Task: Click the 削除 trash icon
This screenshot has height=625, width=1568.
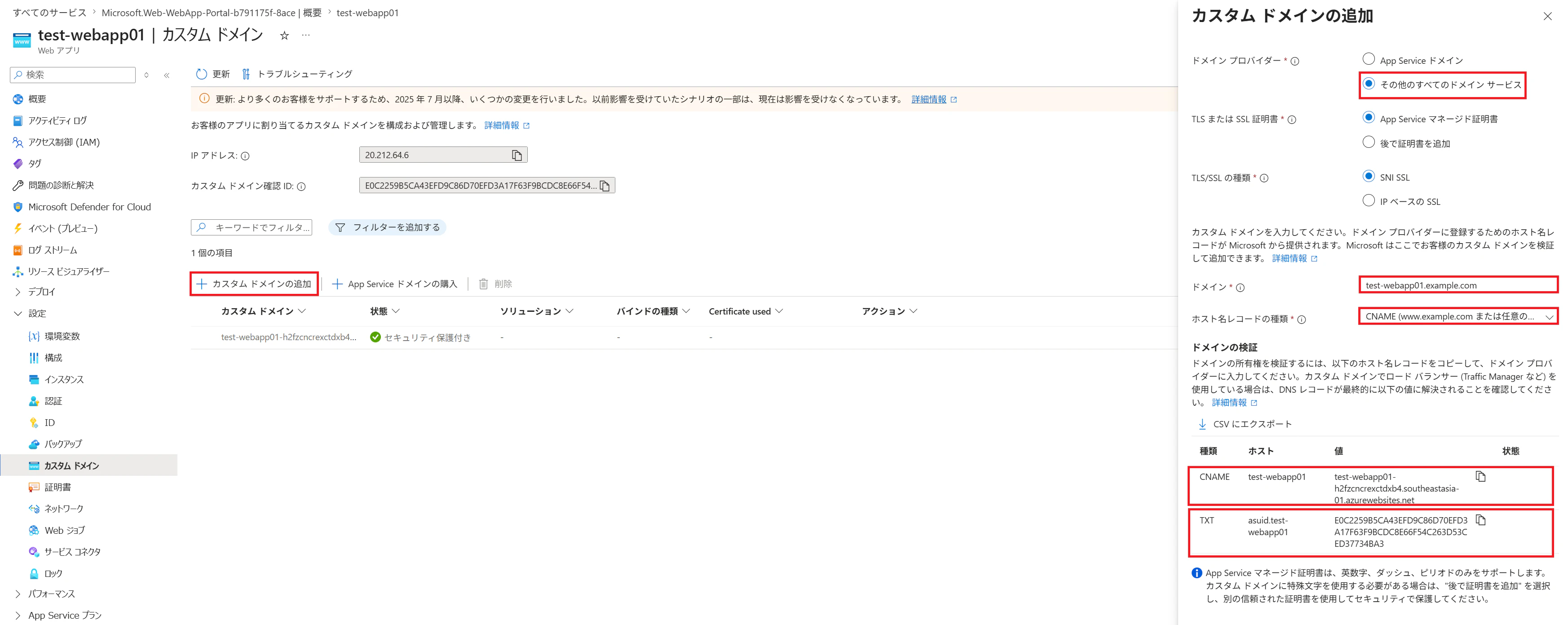Action: (483, 284)
